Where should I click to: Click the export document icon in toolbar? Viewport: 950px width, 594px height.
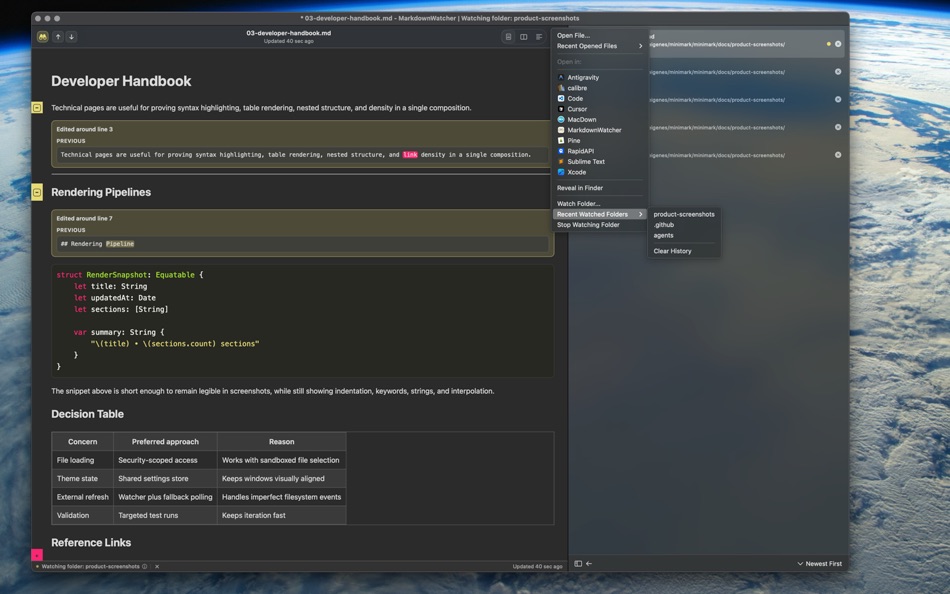(x=508, y=36)
